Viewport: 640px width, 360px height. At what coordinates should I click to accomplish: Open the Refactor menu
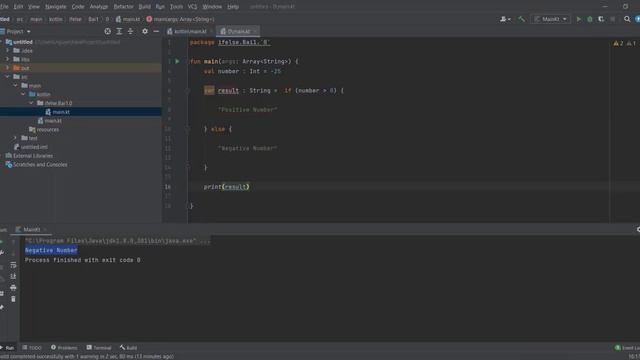(123, 7)
